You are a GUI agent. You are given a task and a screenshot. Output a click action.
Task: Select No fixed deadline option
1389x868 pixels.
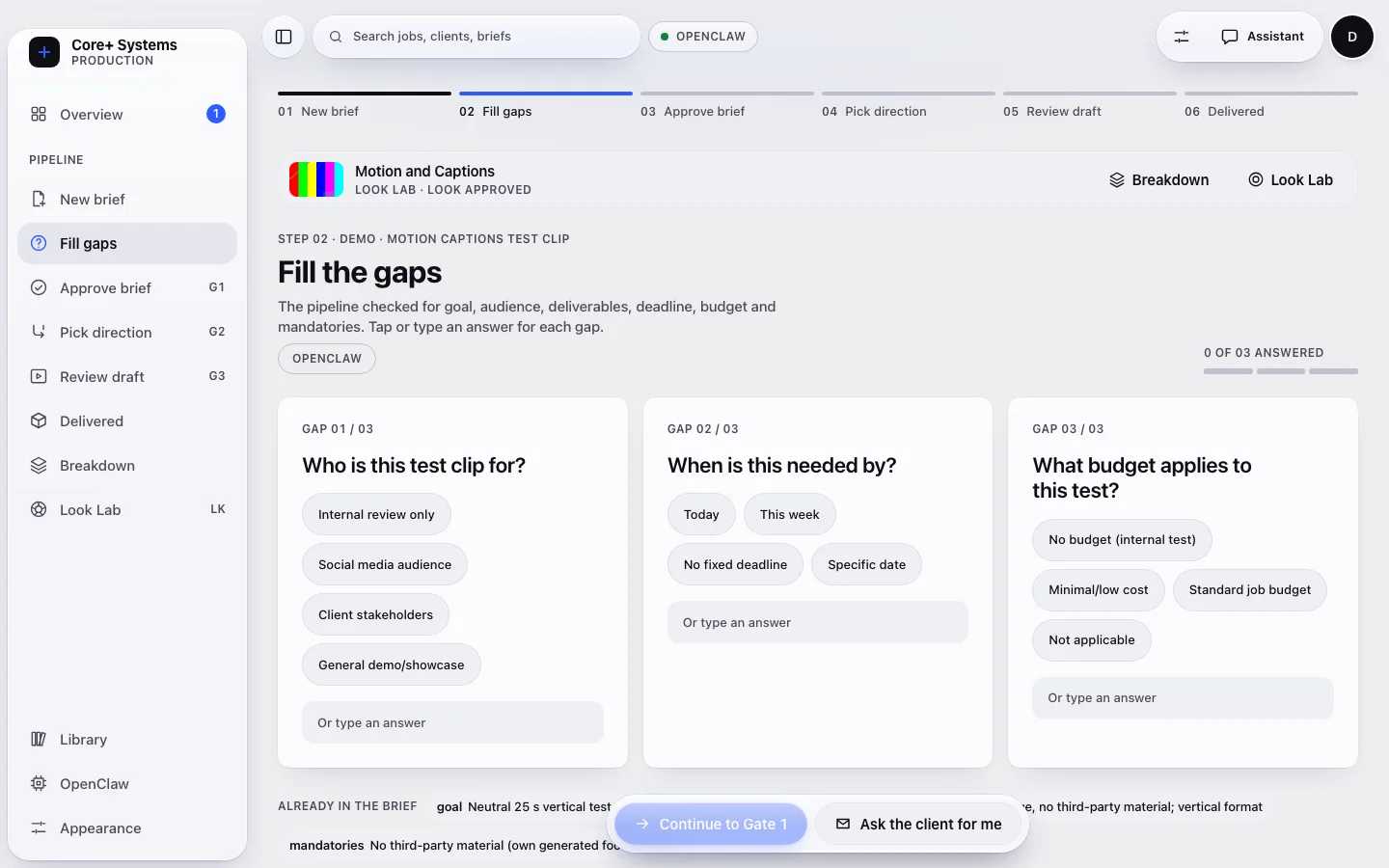735,565
